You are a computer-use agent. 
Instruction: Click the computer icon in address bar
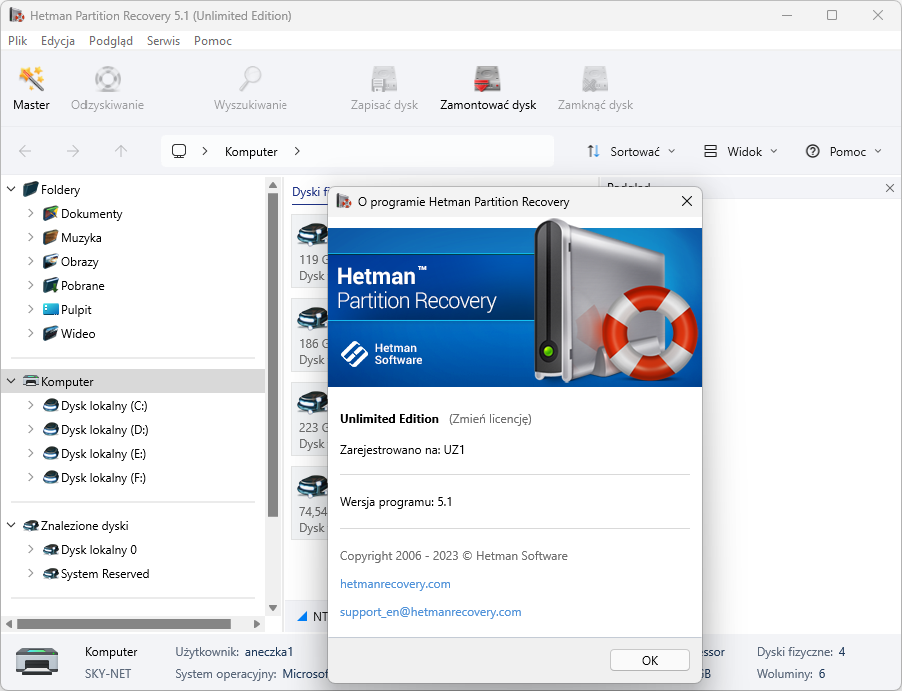pos(179,151)
